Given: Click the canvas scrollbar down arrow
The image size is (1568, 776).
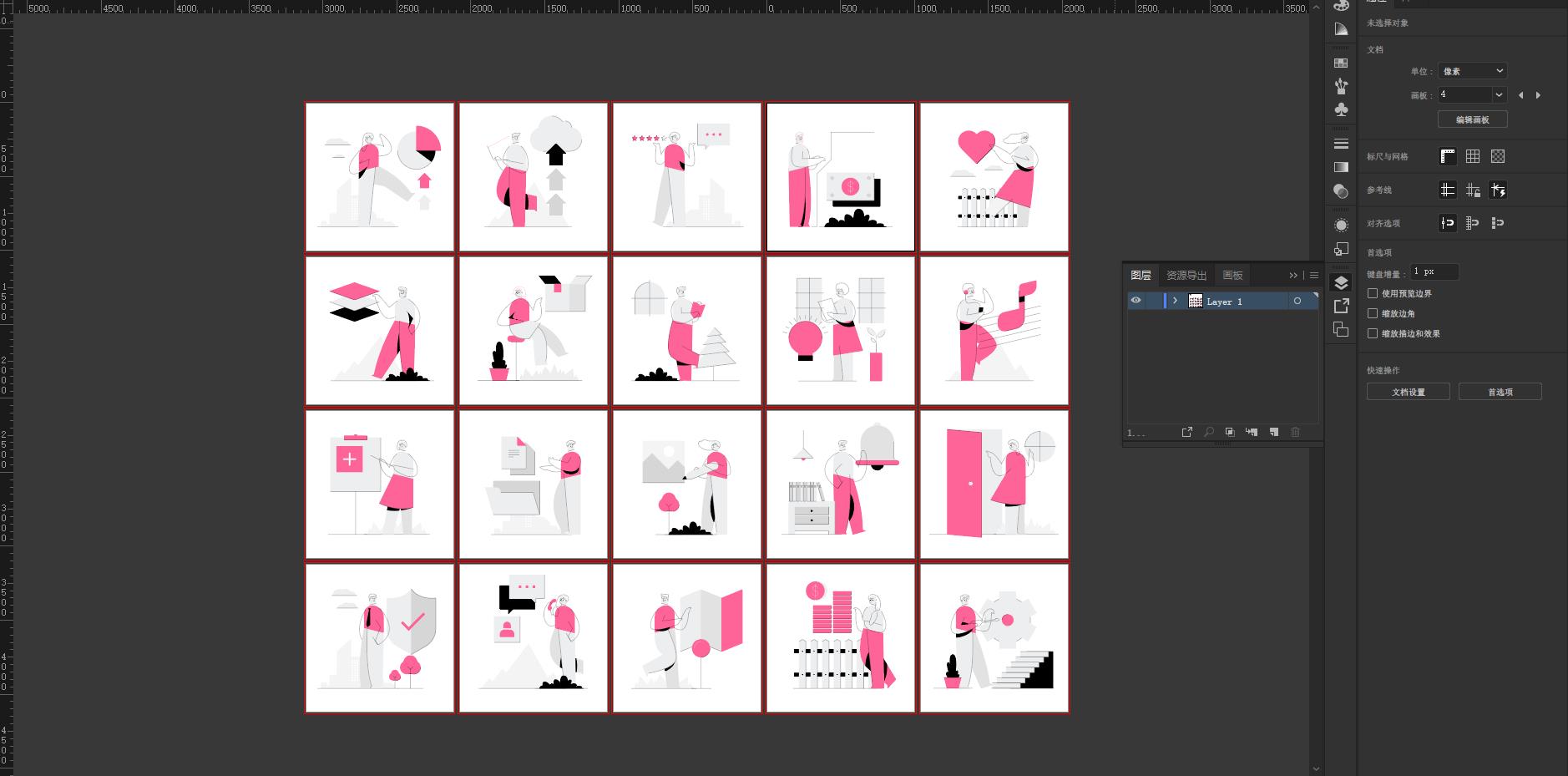Looking at the screenshot, I should coord(1317,769).
